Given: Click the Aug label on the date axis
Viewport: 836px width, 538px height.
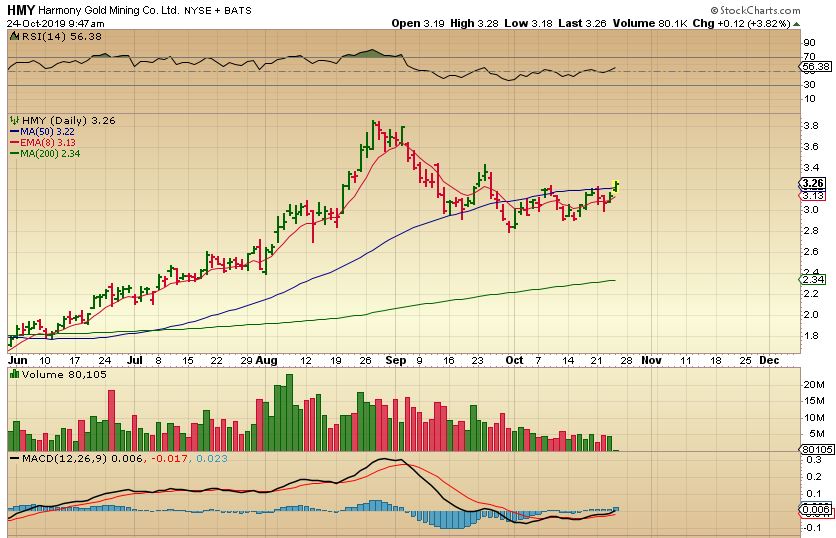Looking at the screenshot, I should (266, 360).
